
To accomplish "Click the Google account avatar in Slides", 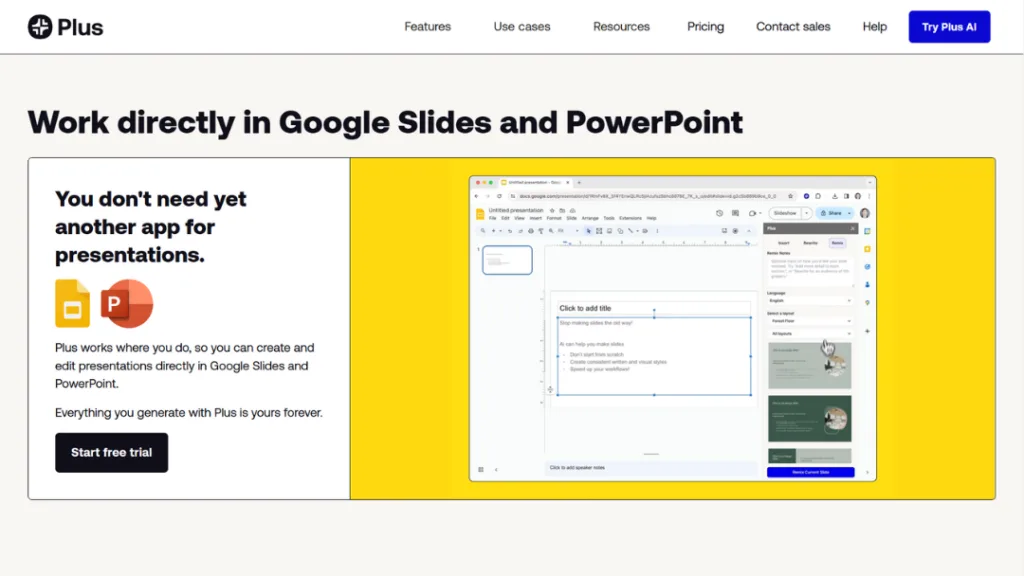I will pos(865,214).
